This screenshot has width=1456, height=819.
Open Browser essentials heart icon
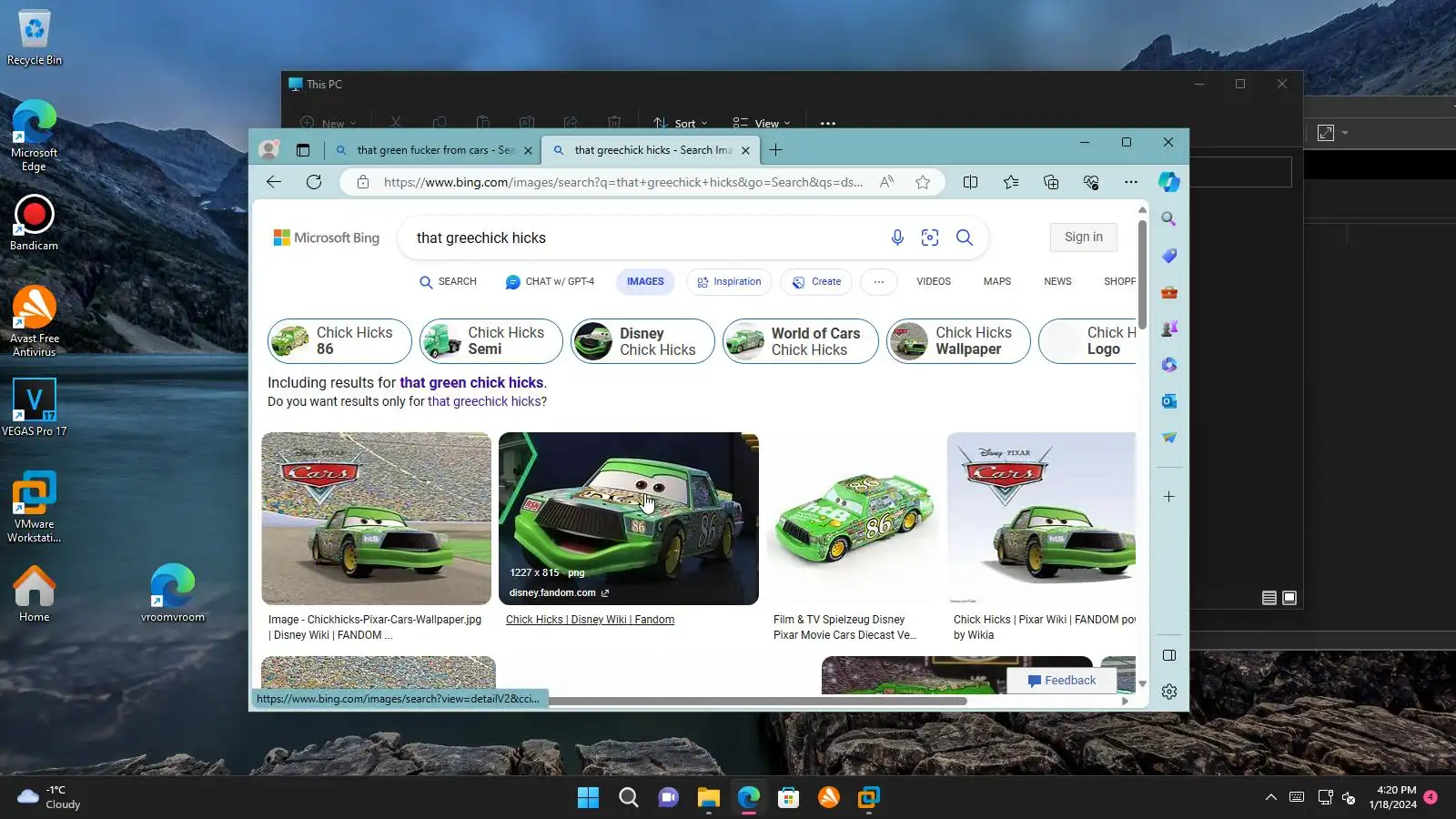tap(1091, 182)
